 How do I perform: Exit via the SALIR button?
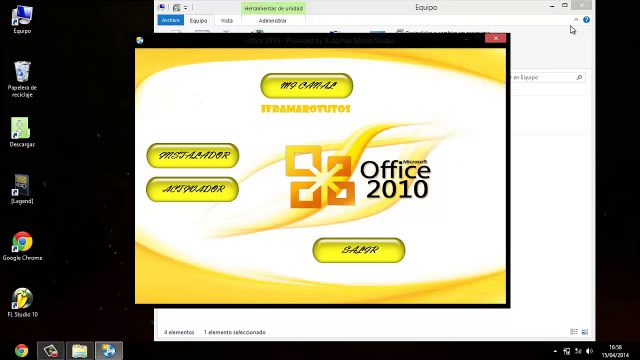(x=359, y=250)
